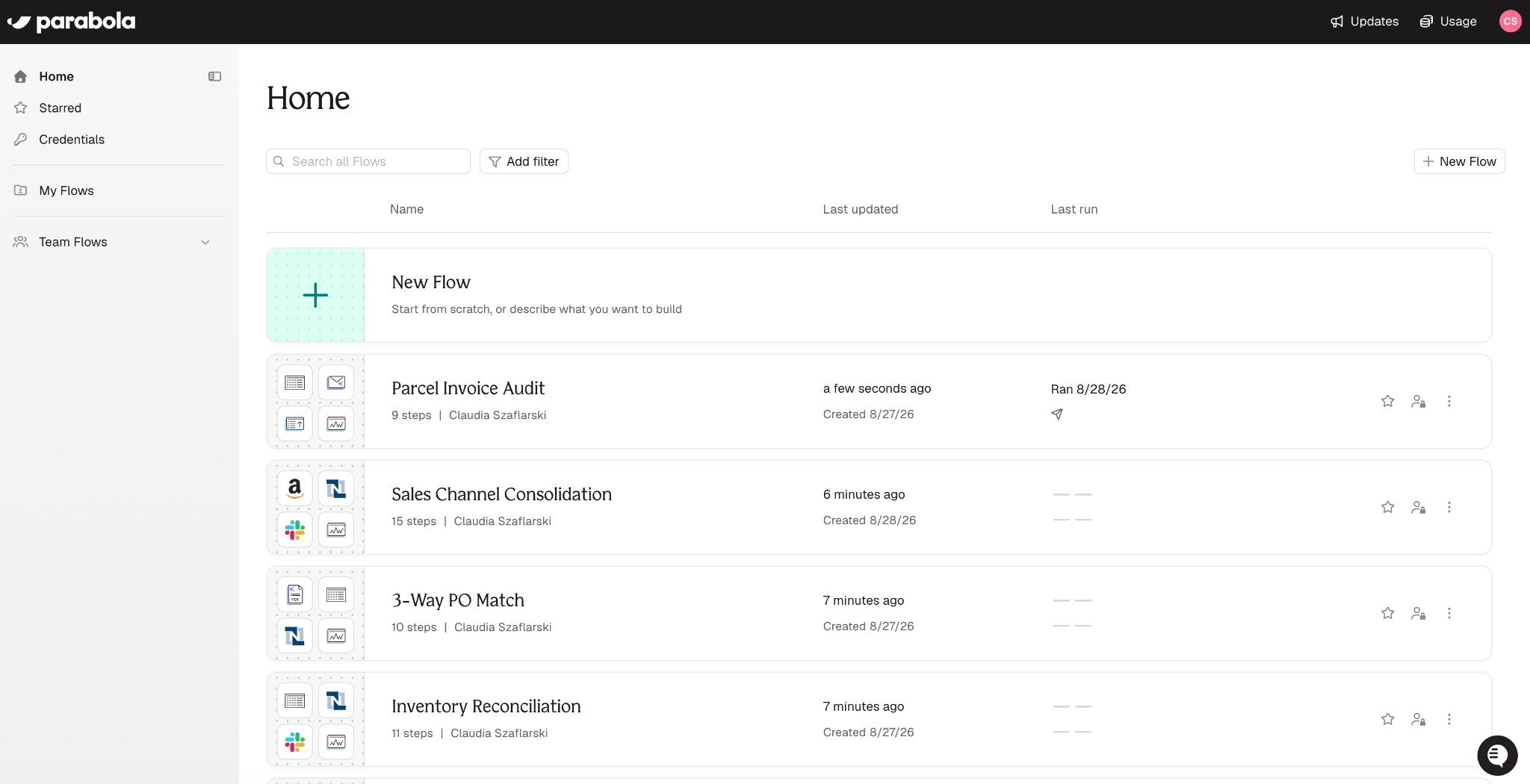Open the New Flow card title
The height and width of the screenshot is (784, 1530).
click(431, 282)
